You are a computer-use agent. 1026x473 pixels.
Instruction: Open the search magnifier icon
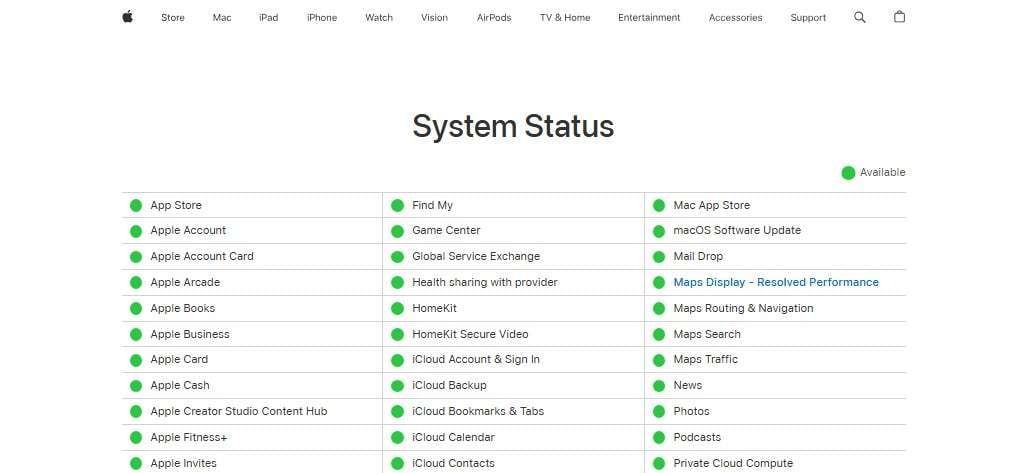(x=860, y=18)
